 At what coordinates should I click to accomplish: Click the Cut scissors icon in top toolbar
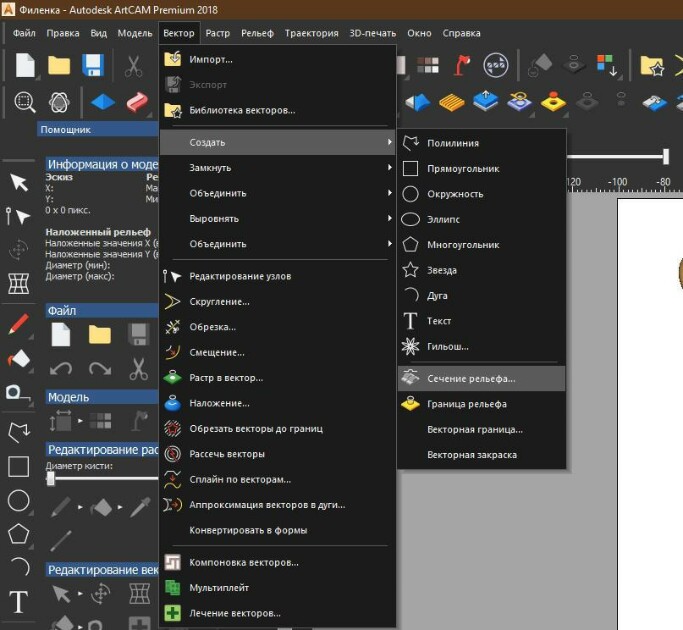[133, 66]
